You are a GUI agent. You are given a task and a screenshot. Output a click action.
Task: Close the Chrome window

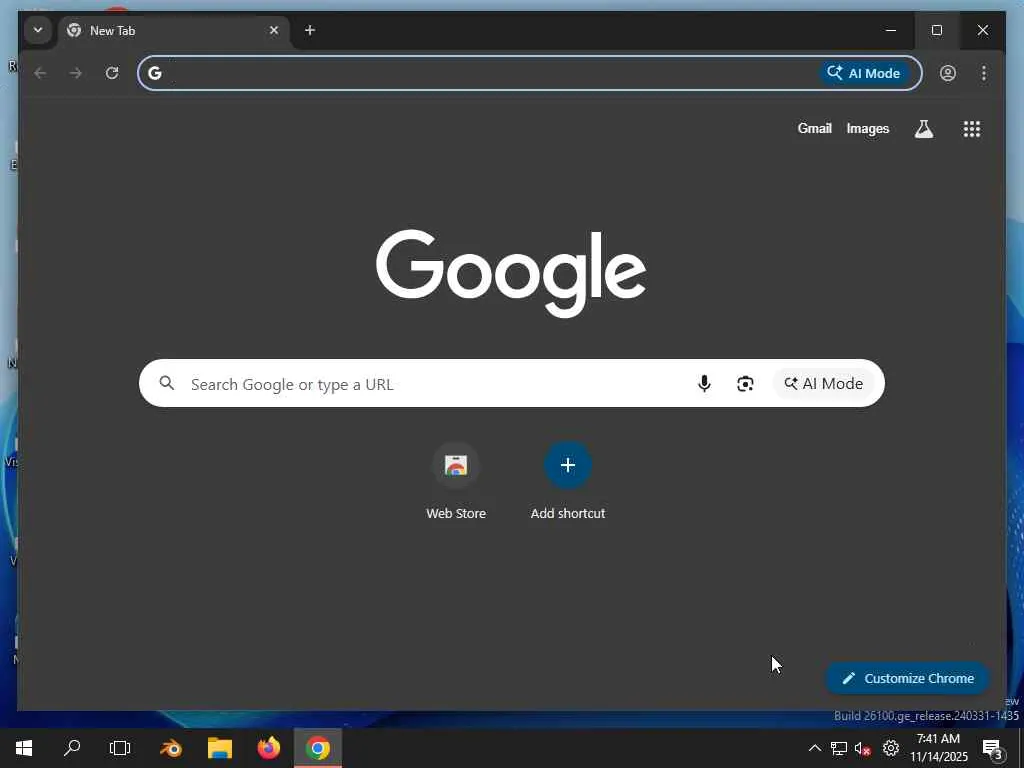tap(983, 30)
